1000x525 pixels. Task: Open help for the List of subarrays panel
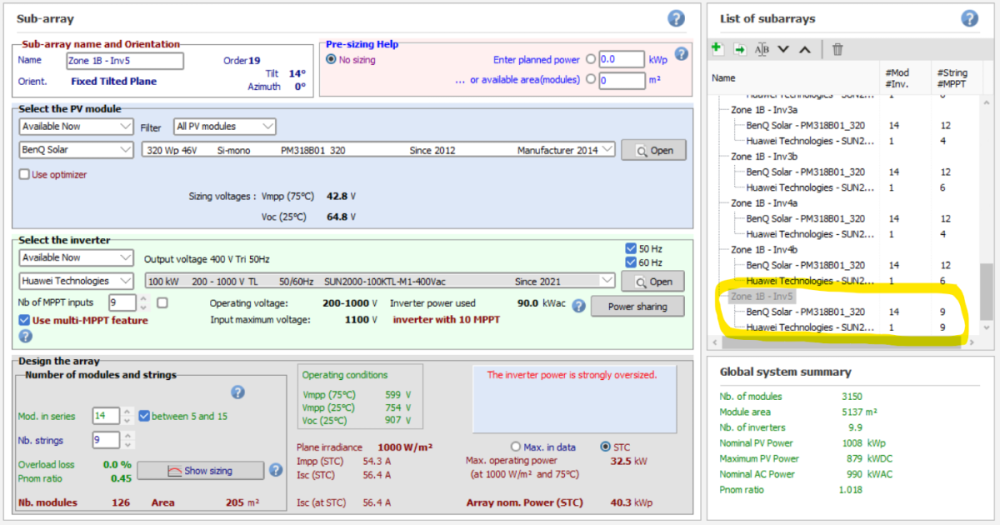[x=969, y=18]
